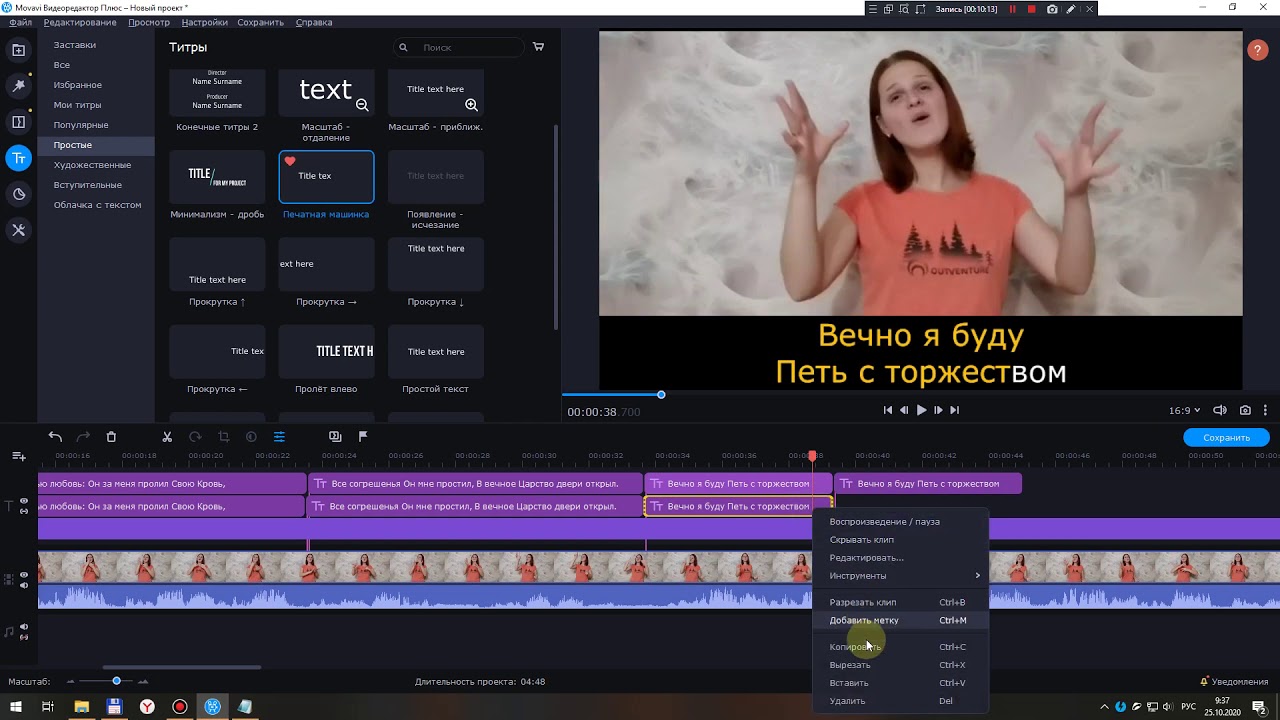Select the crop tool on timeline toolbar

(x=223, y=437)
